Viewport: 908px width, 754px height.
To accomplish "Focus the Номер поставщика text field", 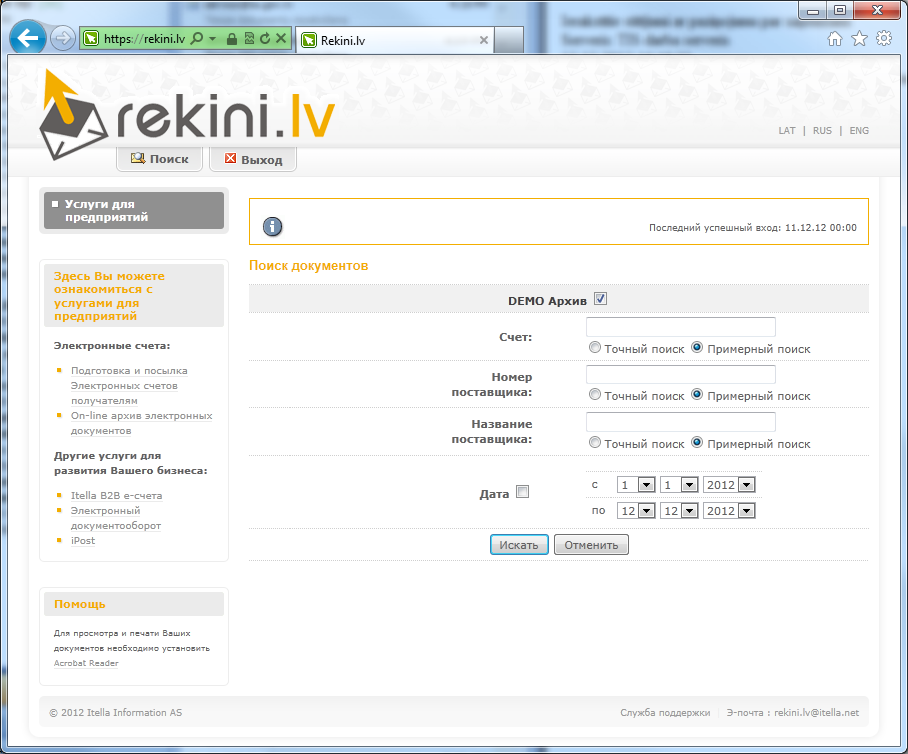I will pyautogui.click(x=680, y=374).
